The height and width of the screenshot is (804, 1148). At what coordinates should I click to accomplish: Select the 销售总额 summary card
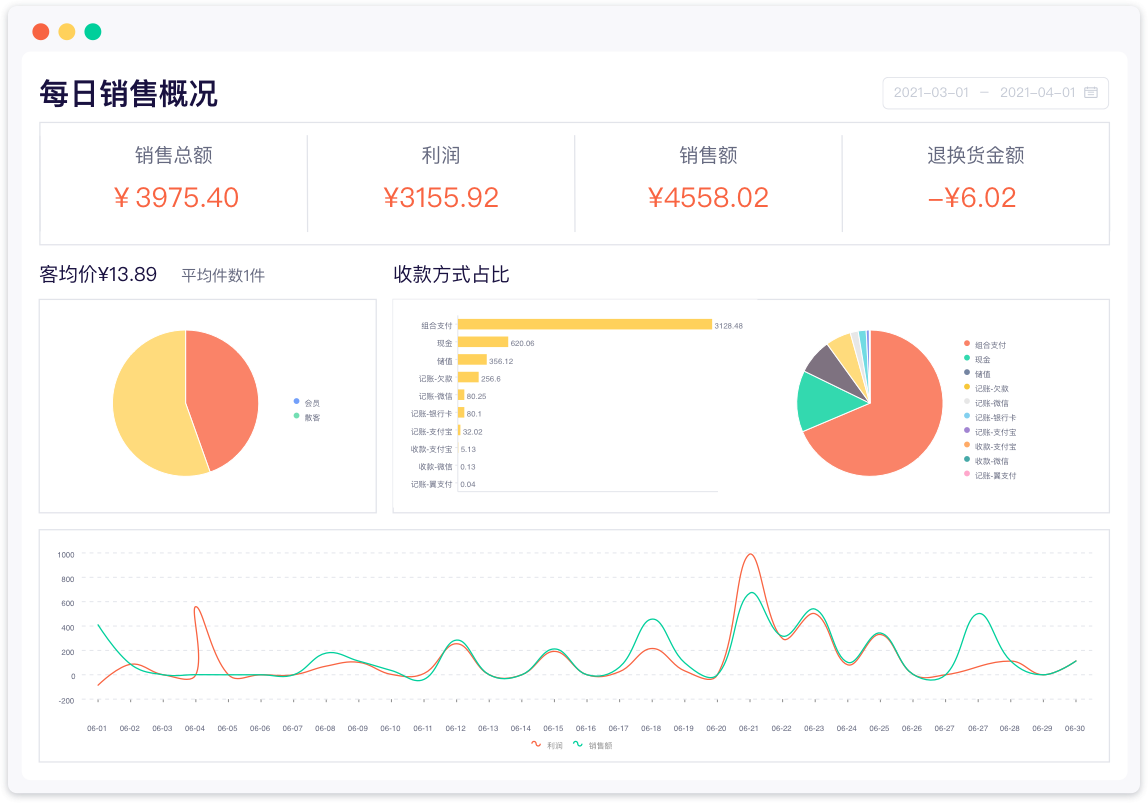(174, 183)
